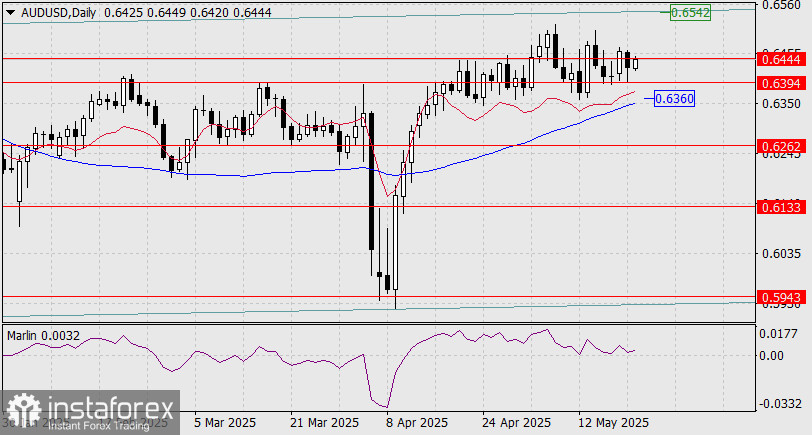Select the 0.6394 red level label

click(781, 83)
